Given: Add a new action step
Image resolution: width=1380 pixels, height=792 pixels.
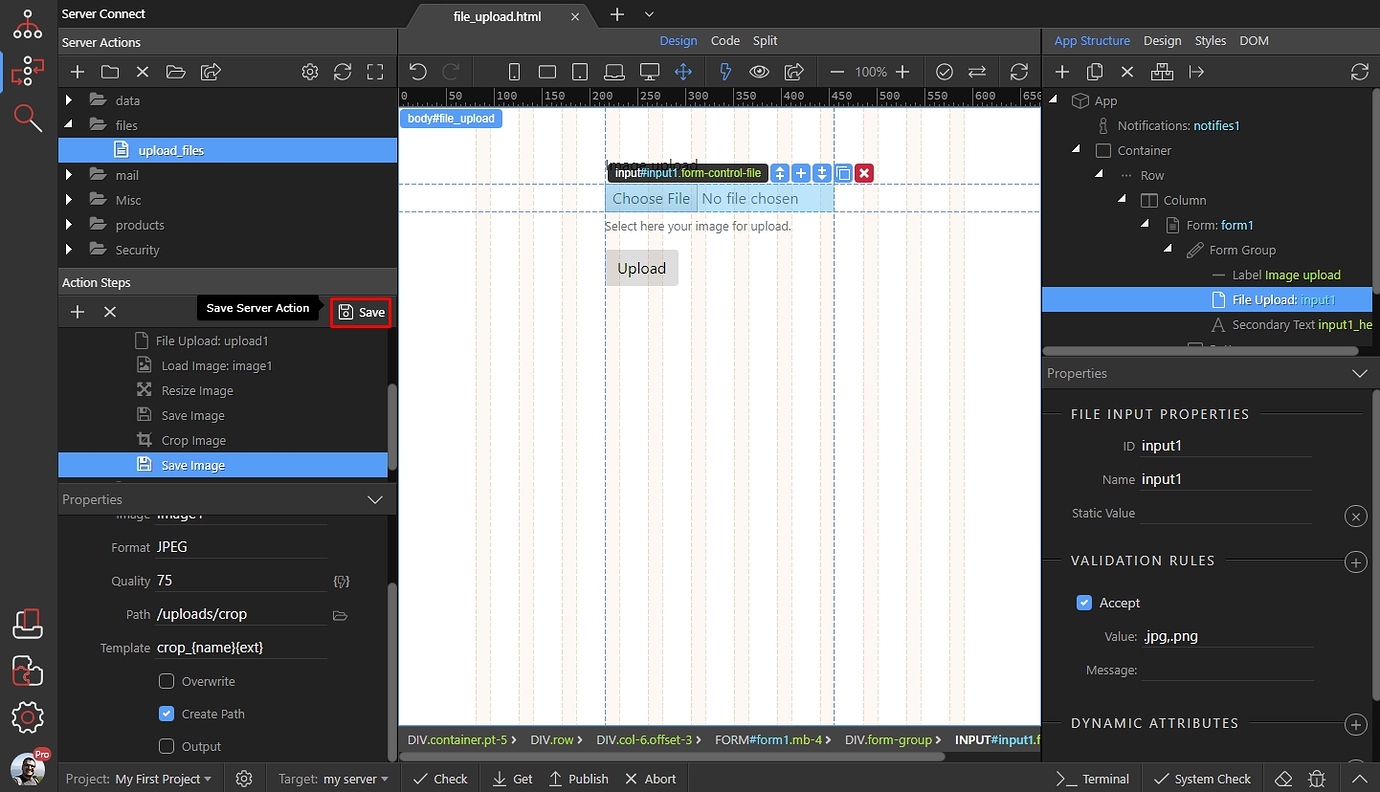Looking at the screenshot, I should click(x=77, y=312).
